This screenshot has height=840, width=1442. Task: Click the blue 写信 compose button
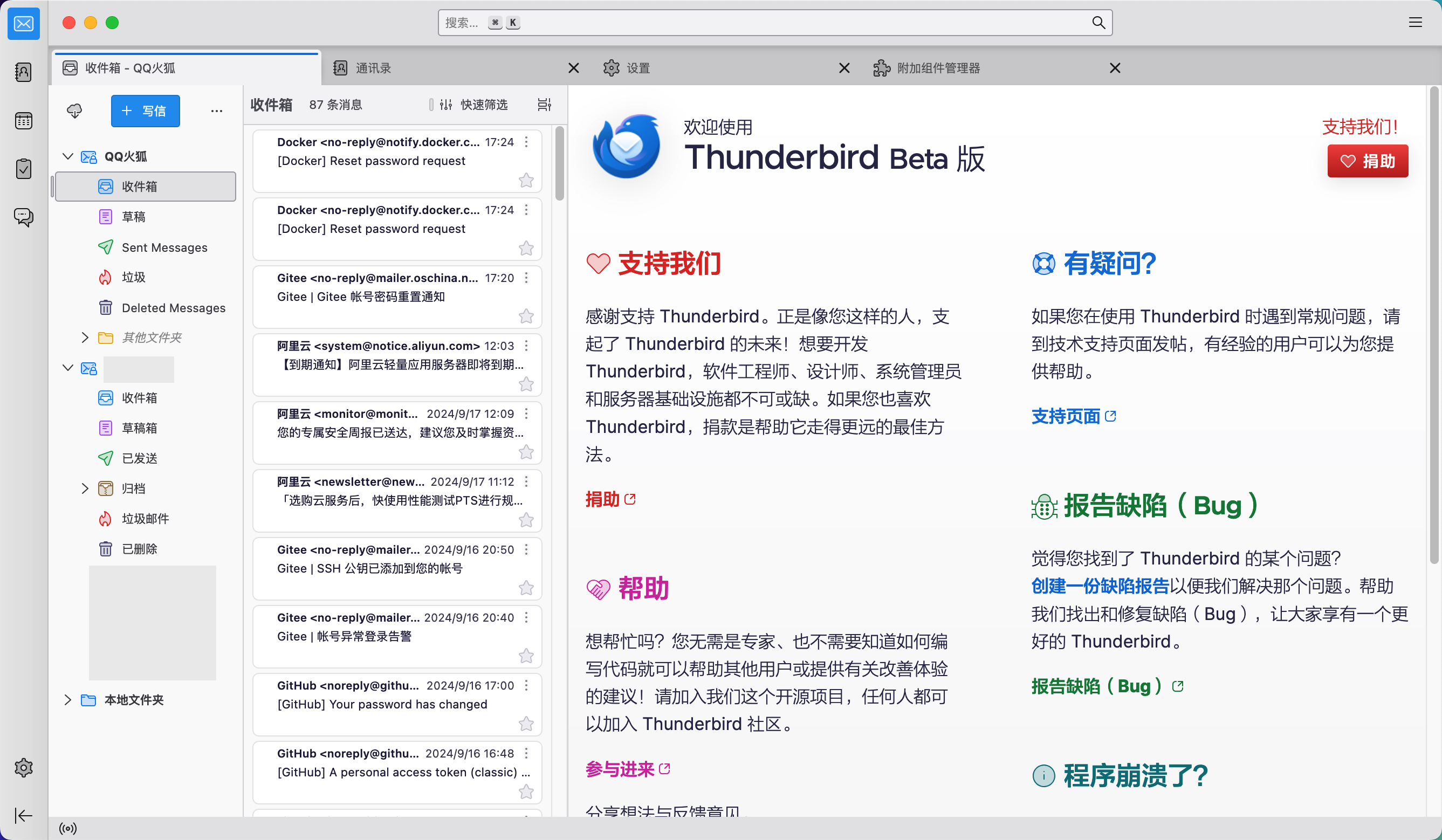coord(146,111)
